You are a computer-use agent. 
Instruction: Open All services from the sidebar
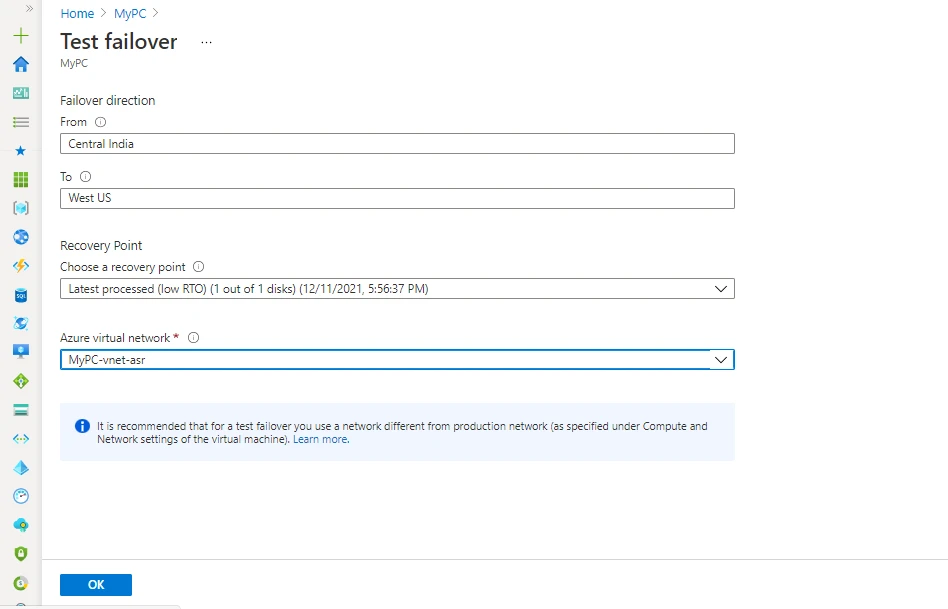(x=20, y=122)
